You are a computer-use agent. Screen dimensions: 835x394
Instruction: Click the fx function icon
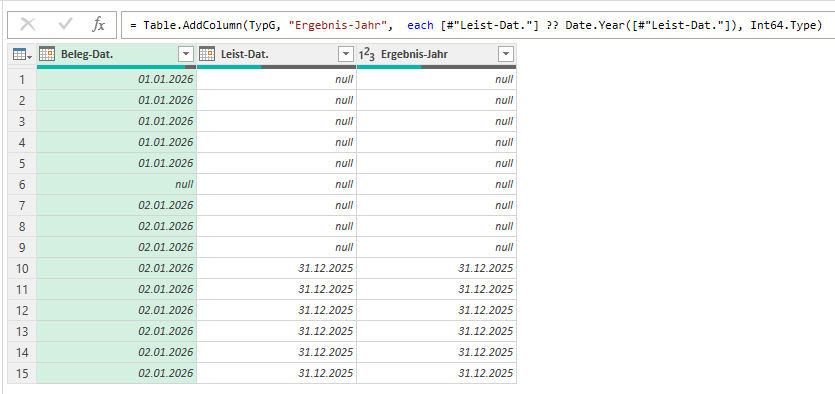coord(99,24)
